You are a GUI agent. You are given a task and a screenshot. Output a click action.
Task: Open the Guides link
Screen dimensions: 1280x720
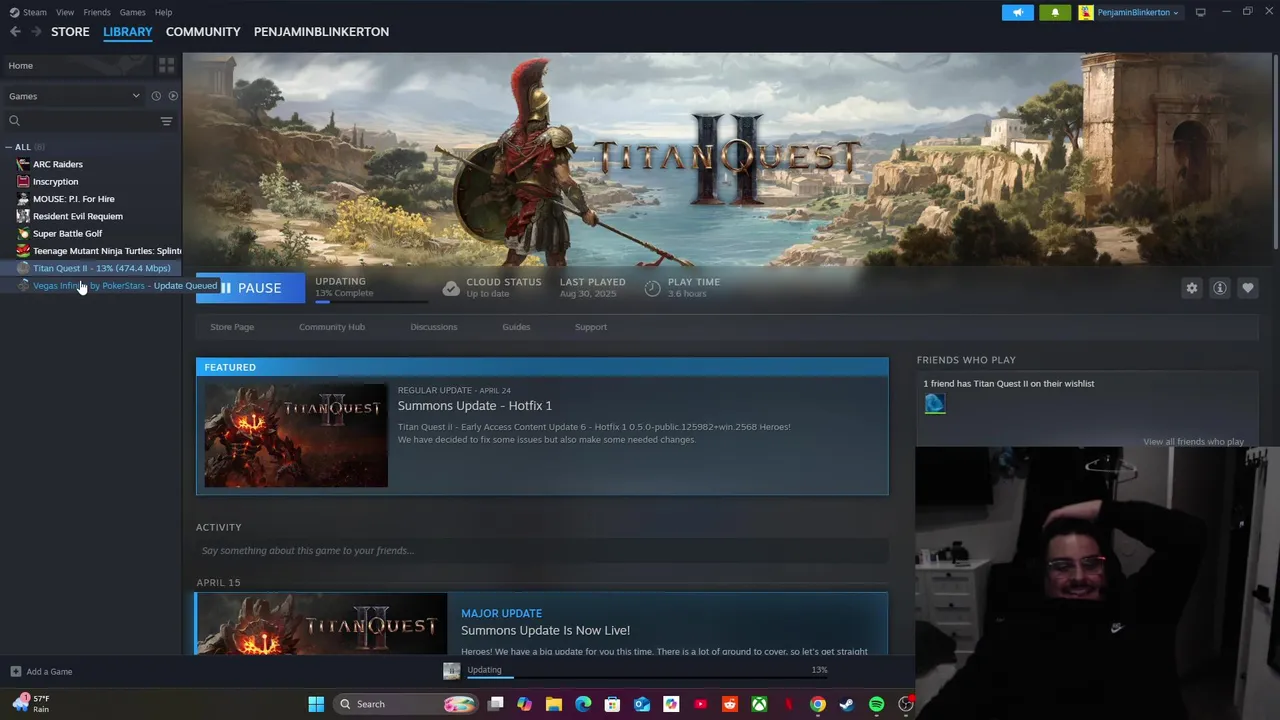[516, 327]
